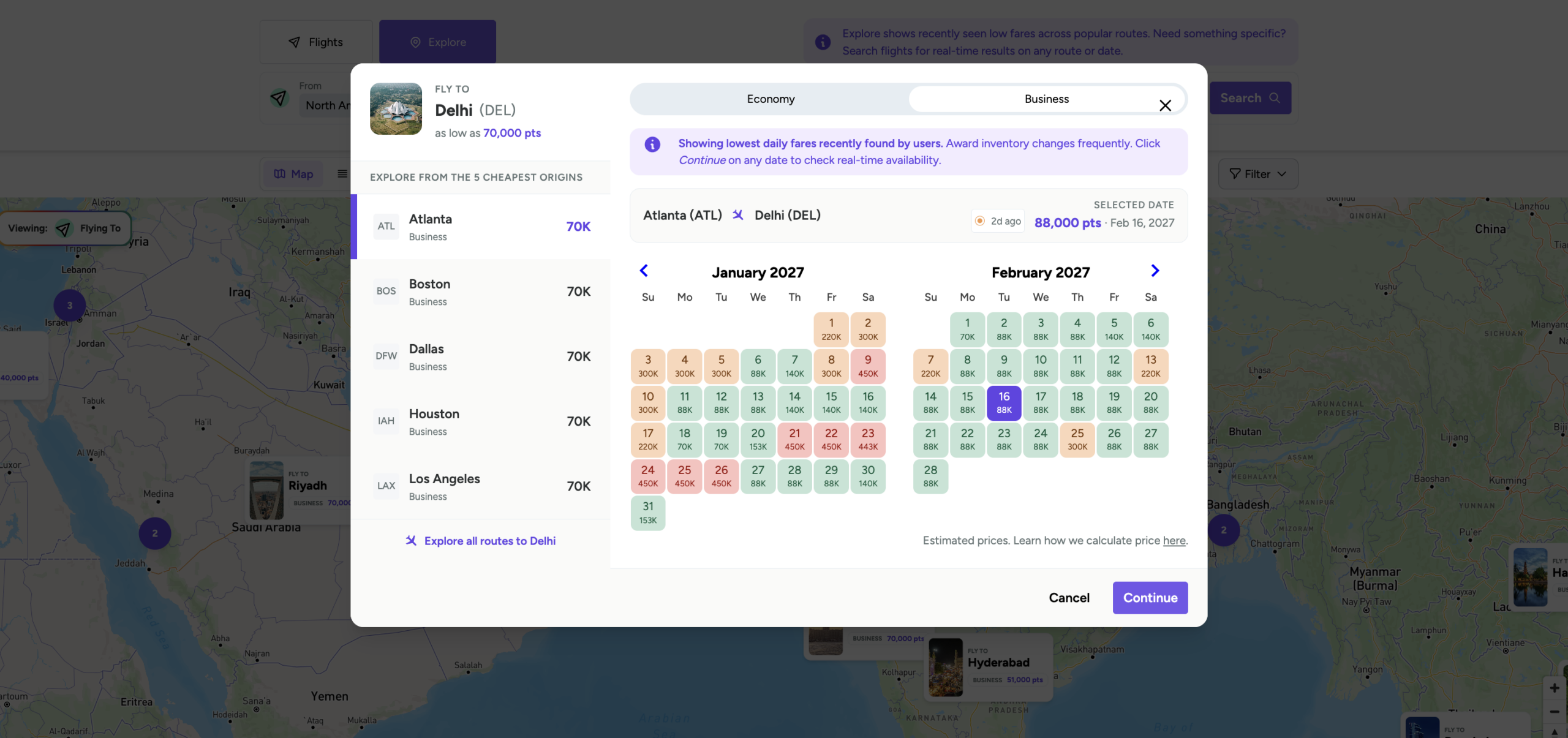Click the Search button
1568x738 pixels.
coord(1249,98)
